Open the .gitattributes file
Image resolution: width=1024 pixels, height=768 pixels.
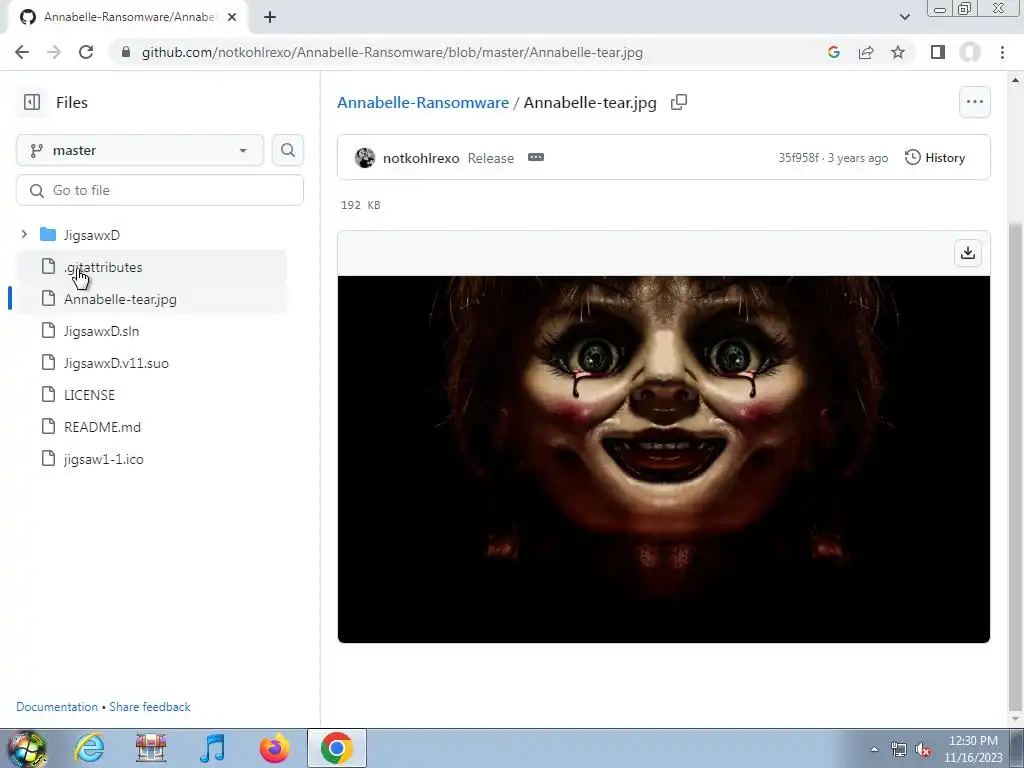103,267
